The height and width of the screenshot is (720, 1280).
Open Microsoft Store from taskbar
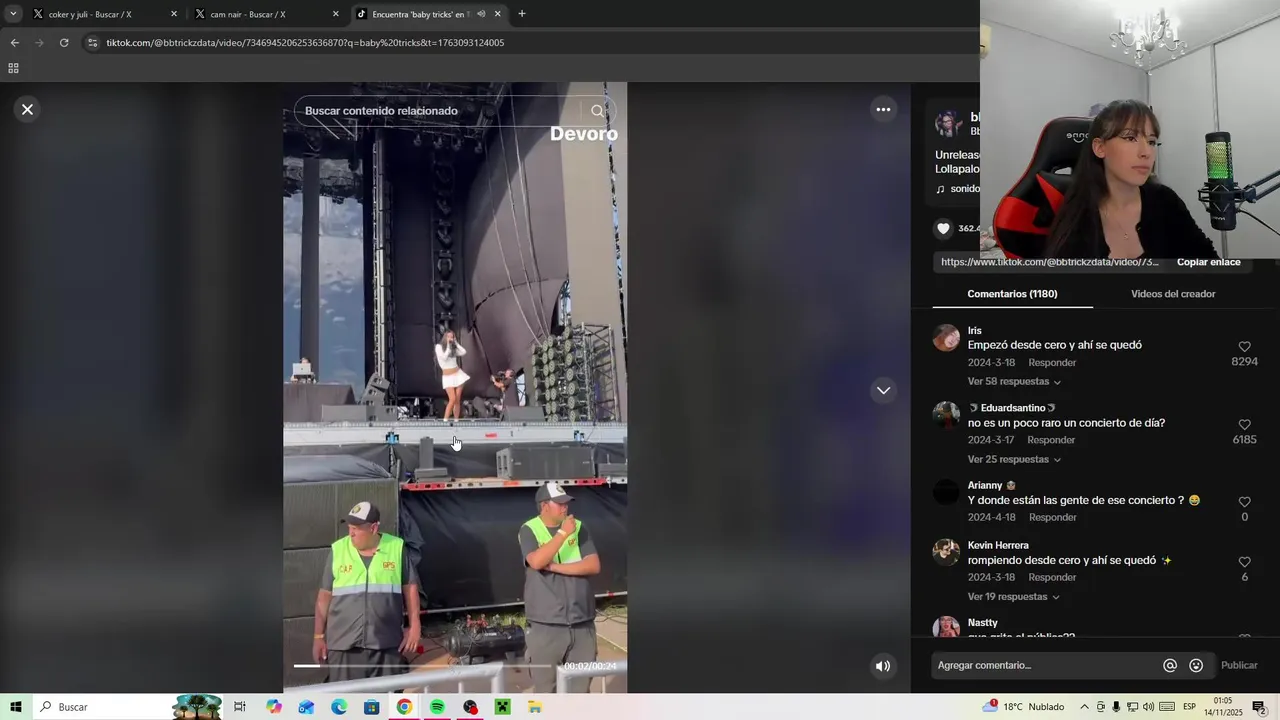[x=371, y=707]
